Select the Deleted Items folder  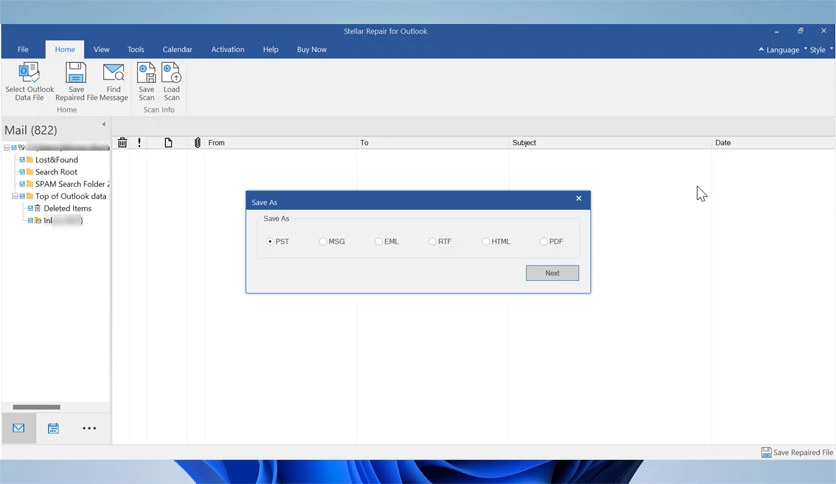pyautogui.click(x=67, y=208)
